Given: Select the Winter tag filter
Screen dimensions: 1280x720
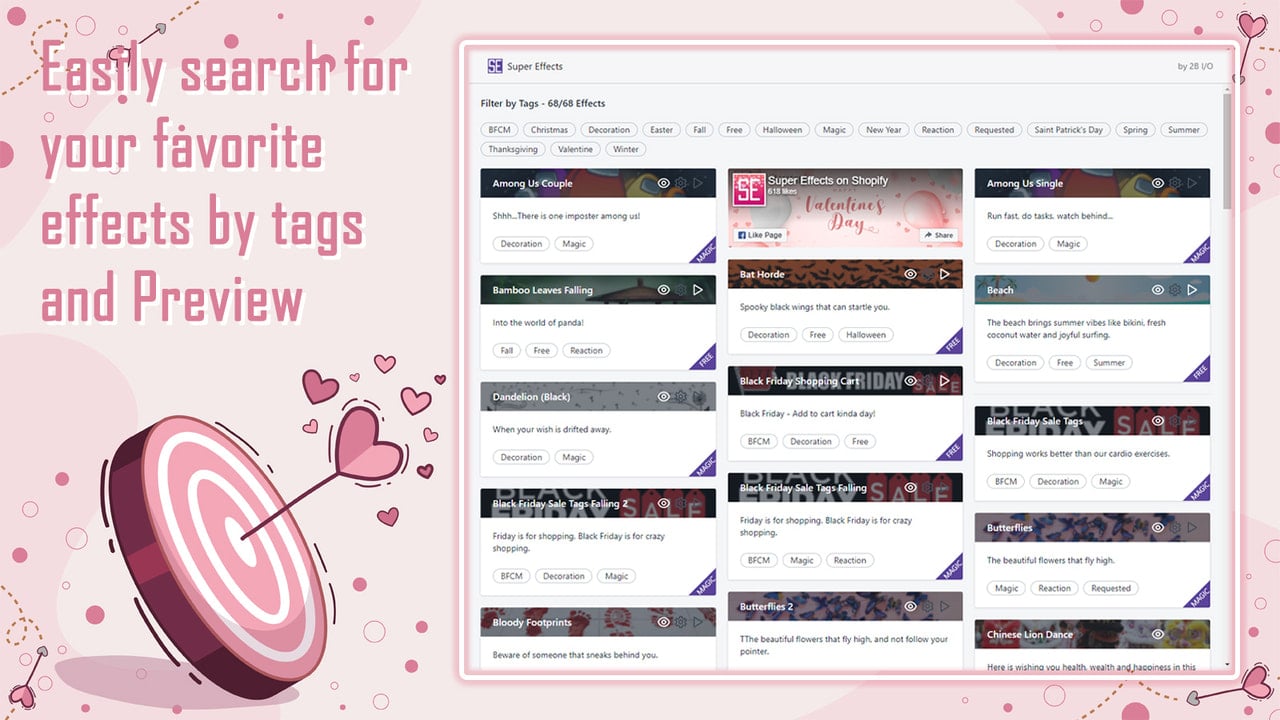Looking at the screenshot, I should pos(625,149).
